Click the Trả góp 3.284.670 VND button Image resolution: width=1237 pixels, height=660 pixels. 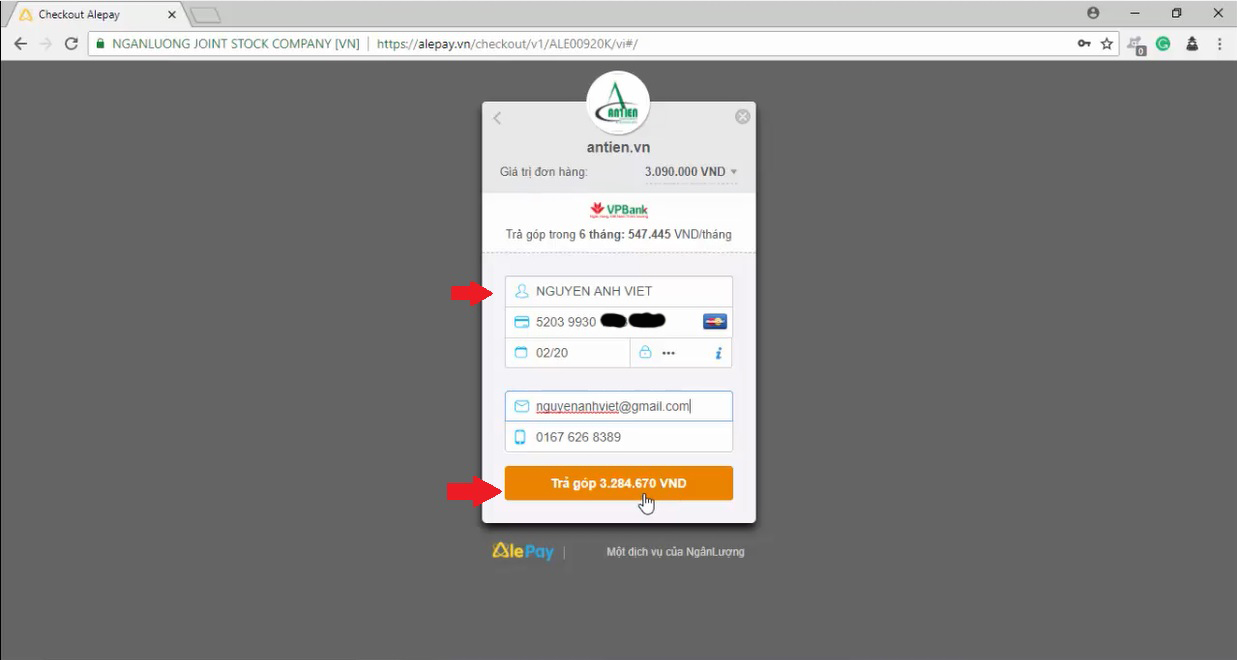click(619, 483)
